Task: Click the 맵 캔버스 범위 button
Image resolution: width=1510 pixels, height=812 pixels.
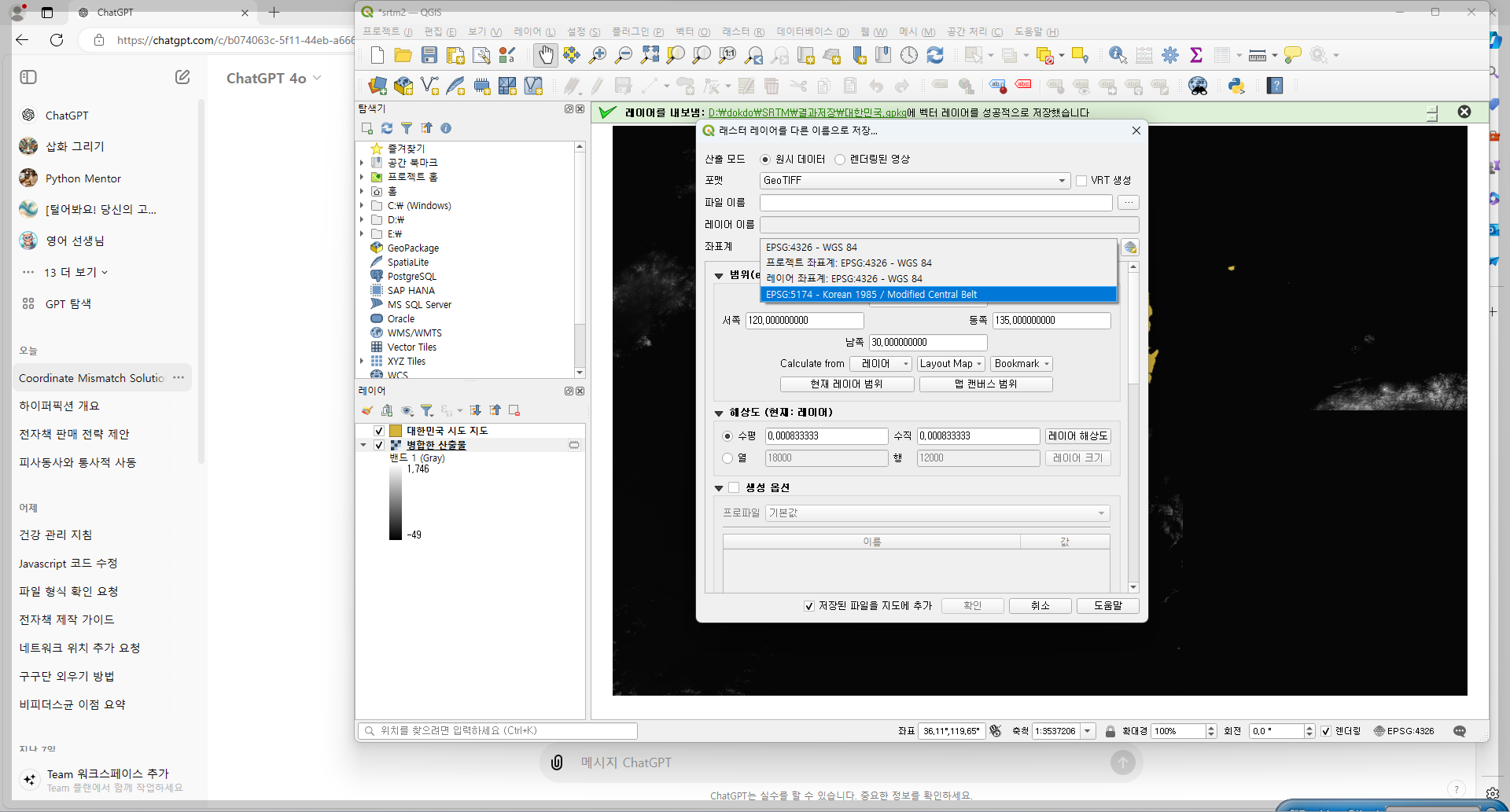Action: coord(986,384)
